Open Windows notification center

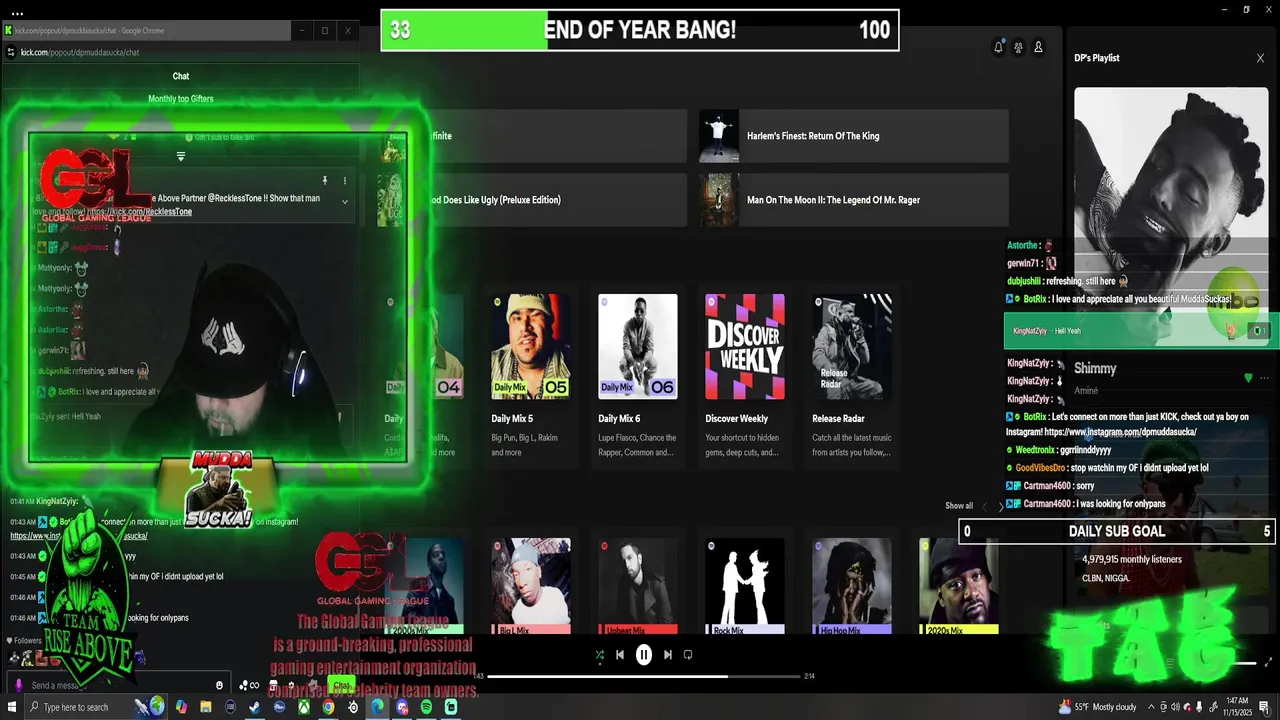1265,707
